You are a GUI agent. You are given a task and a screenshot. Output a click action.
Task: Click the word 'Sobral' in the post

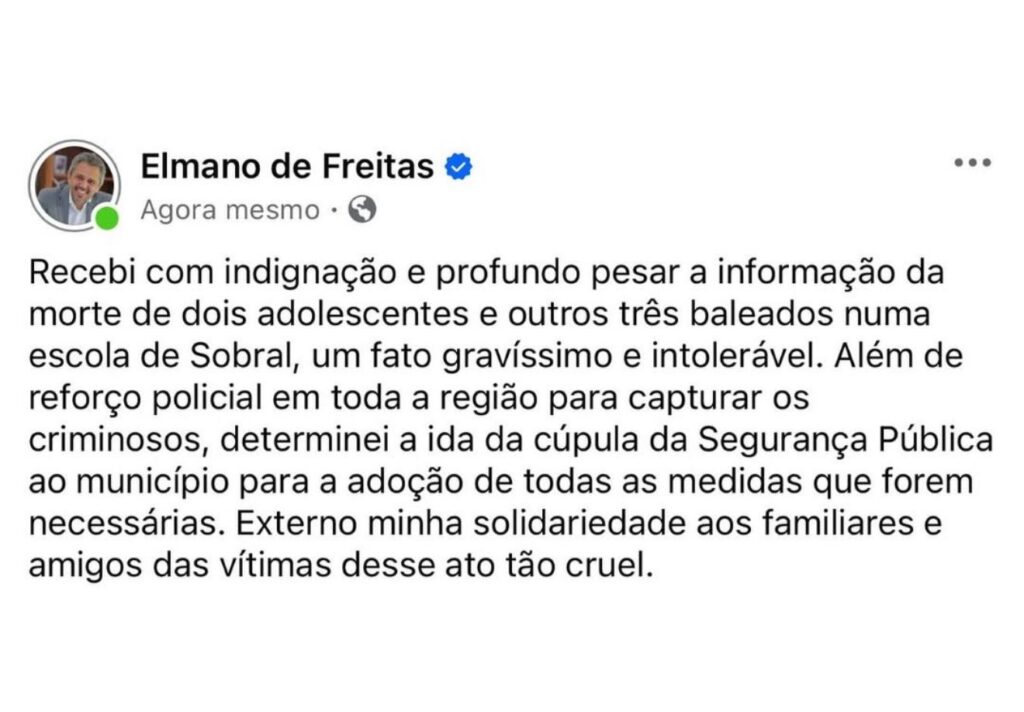click(x=240, y=356)
